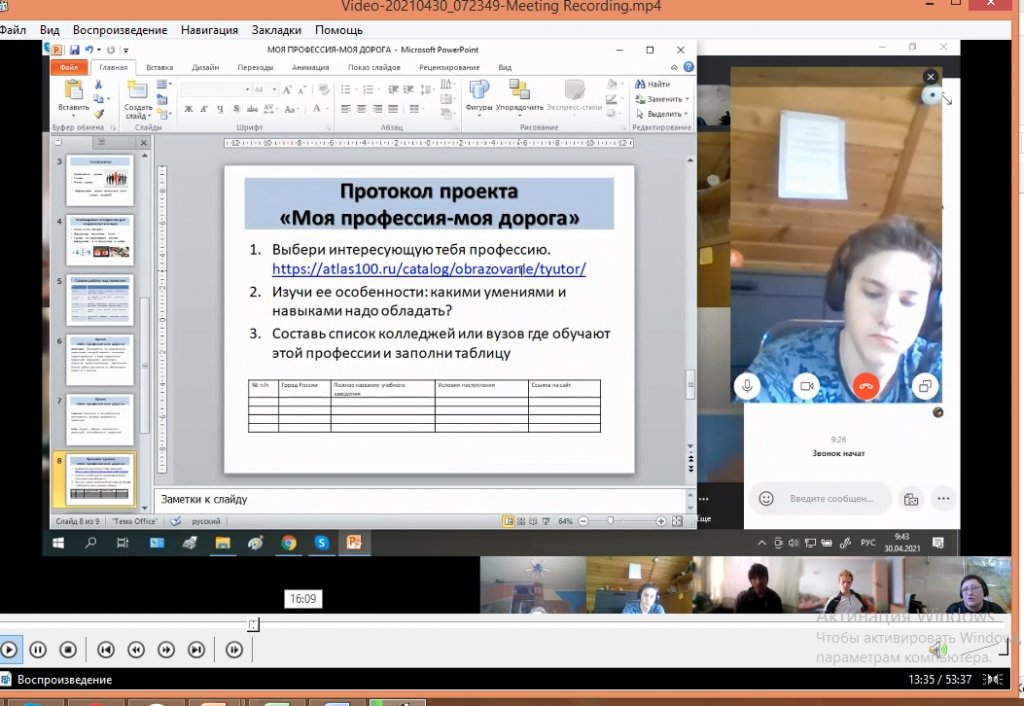Viewport: 1024px width, 706px height.
Task: End the call with the red hang-up button
Action: tap(865, 385)
